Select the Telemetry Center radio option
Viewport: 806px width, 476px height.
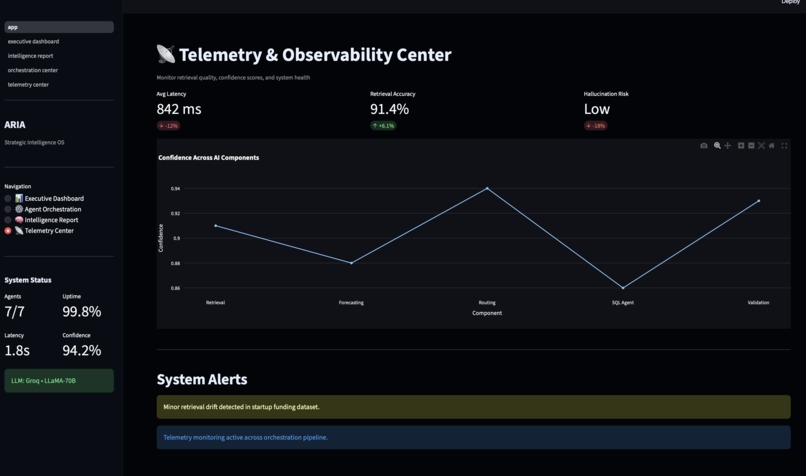(8, 231)
